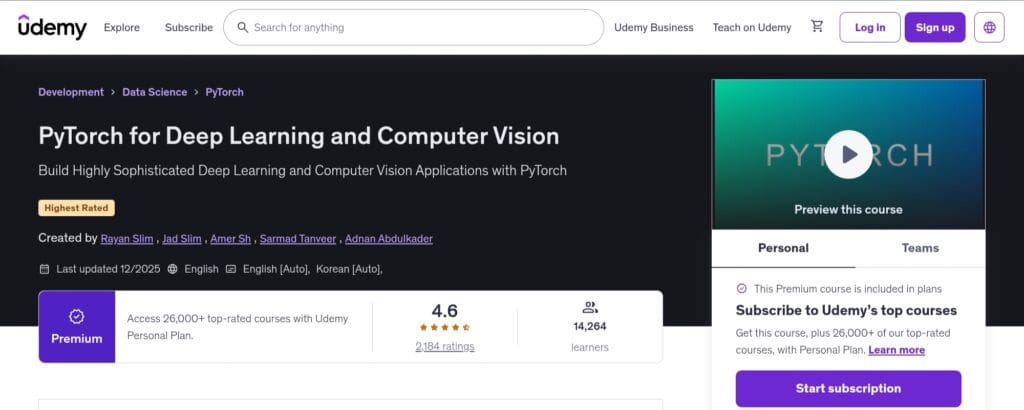This screenshot has width=1024, height=410.
Task: Click Last updated 12/2025 text
Action: tap(108, 269)
